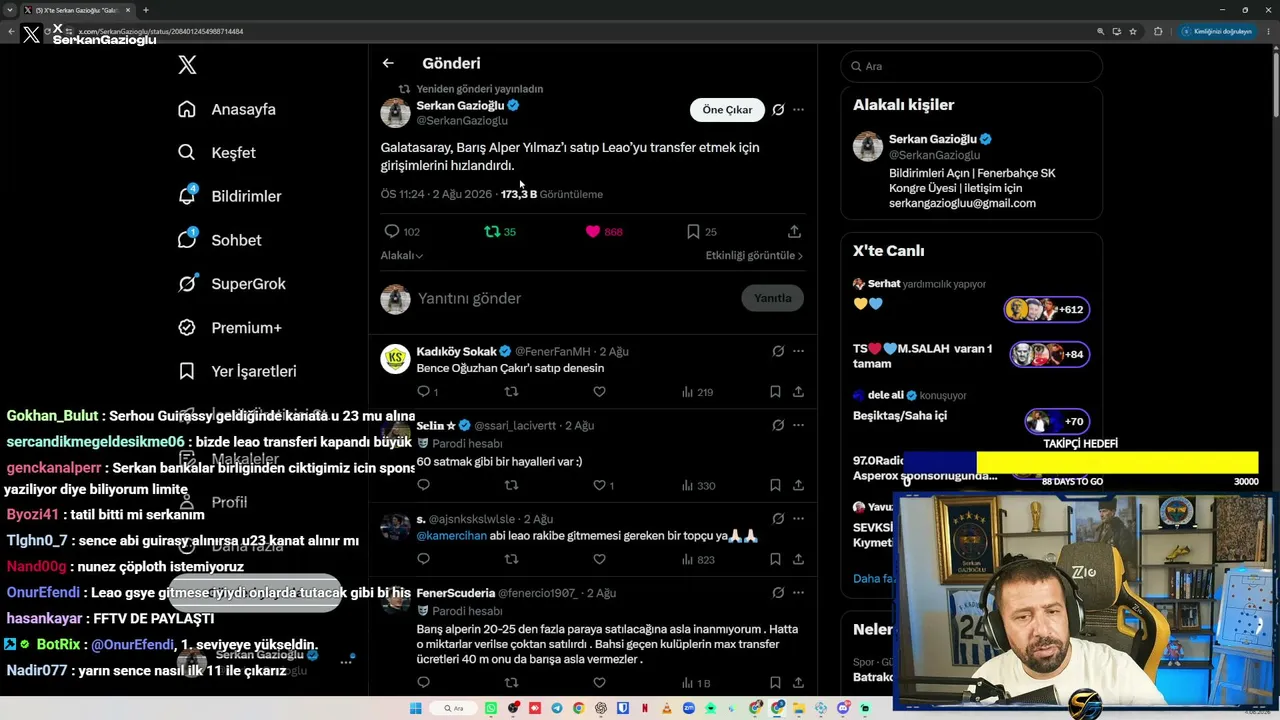1280x720 pixels.
Task: Click the browser back button
Action: click(11, 31)
